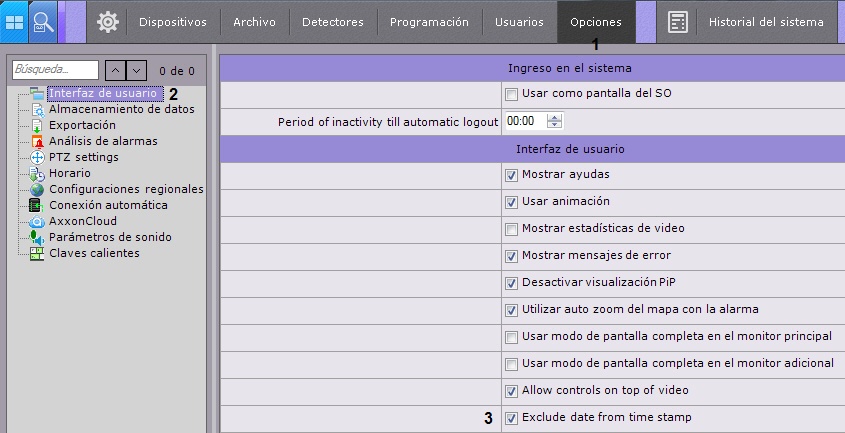Jump to next search result arrow

[x=137, y=70]
